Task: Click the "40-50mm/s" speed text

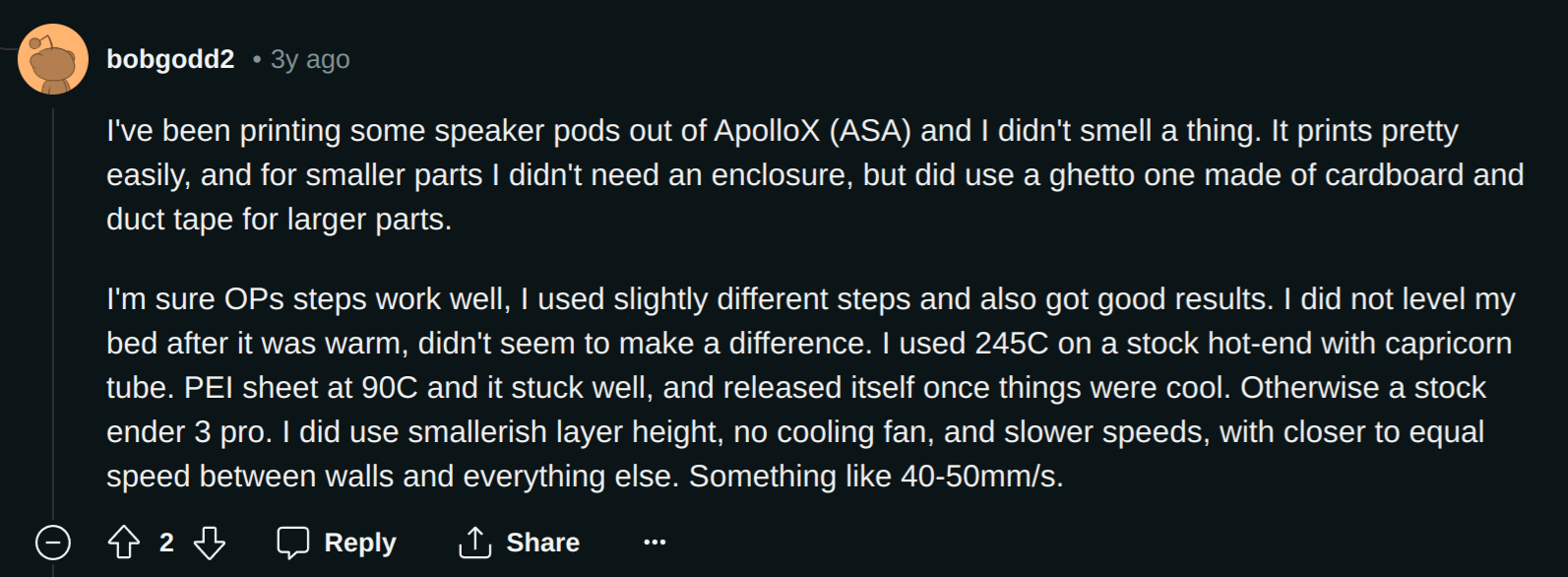Action: pyautogui.click(x=979, y=477)
